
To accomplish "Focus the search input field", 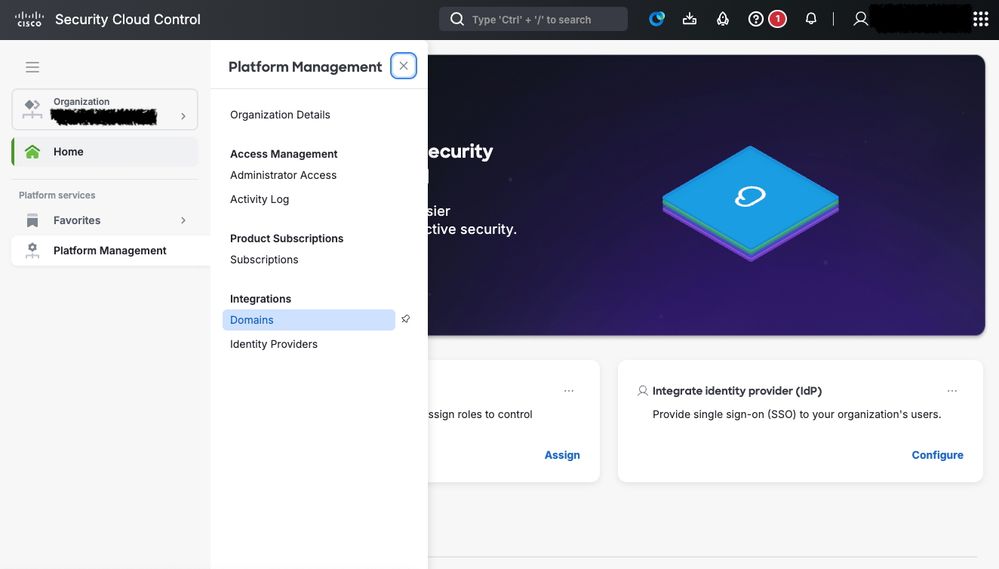I will click(x=533, y=19).
